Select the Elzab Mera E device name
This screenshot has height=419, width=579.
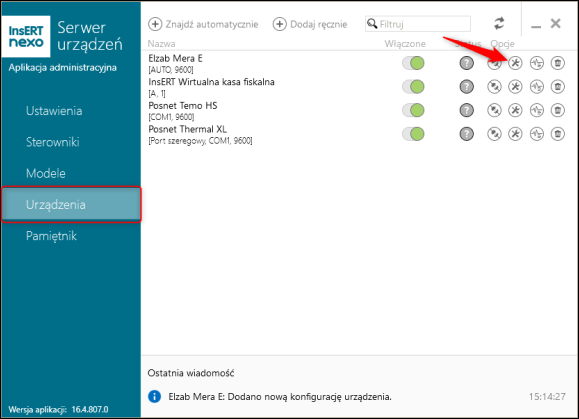tap(175, 58)
